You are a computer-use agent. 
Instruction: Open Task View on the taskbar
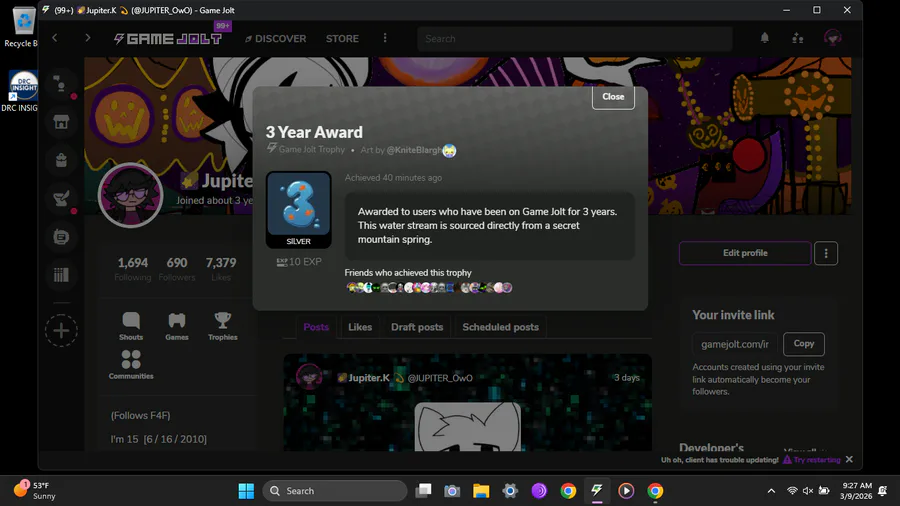point(424,491)
